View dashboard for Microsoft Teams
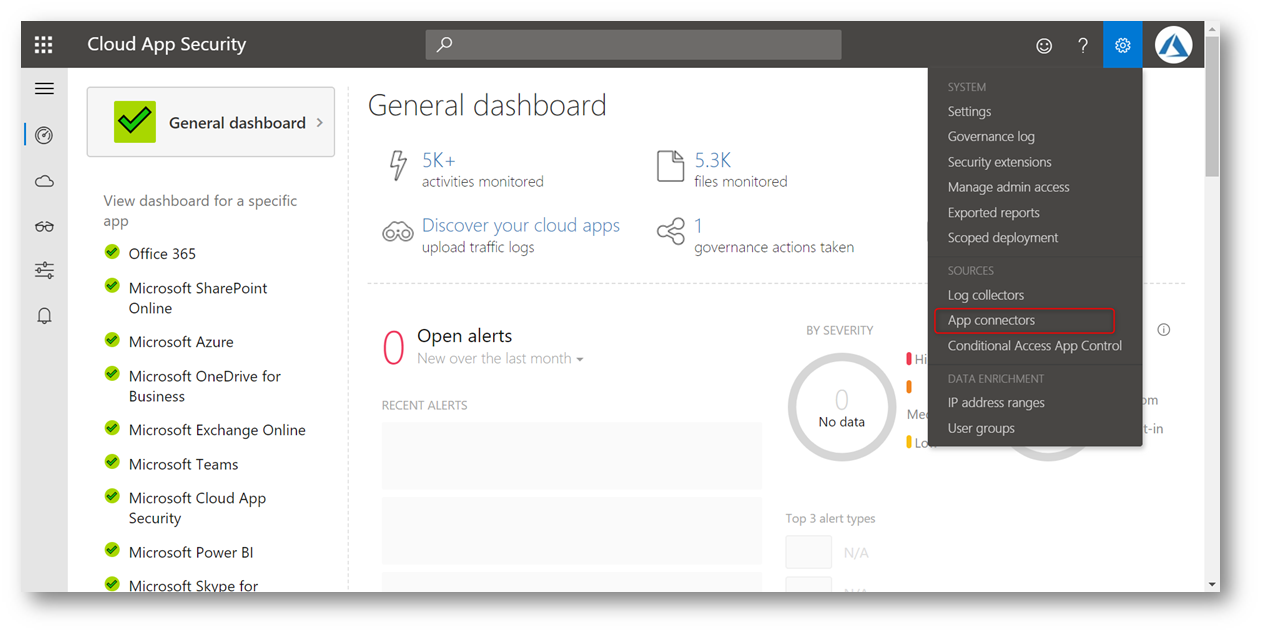The height and width of the screenshot is (634, 1262). coord(183,464)
